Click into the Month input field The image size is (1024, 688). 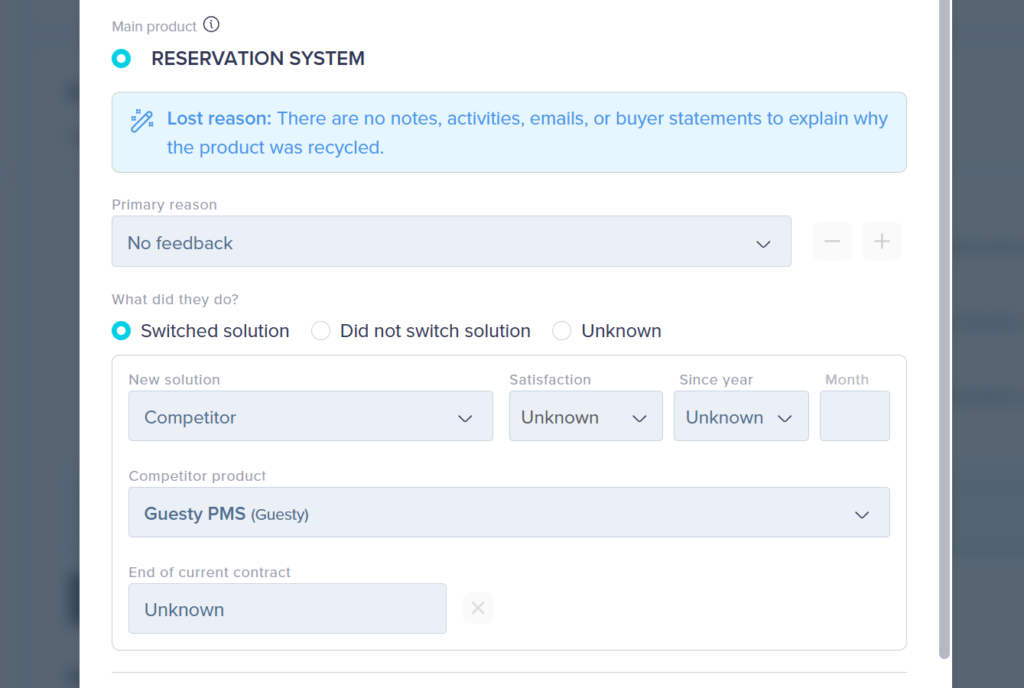click(x=854, y=416)
